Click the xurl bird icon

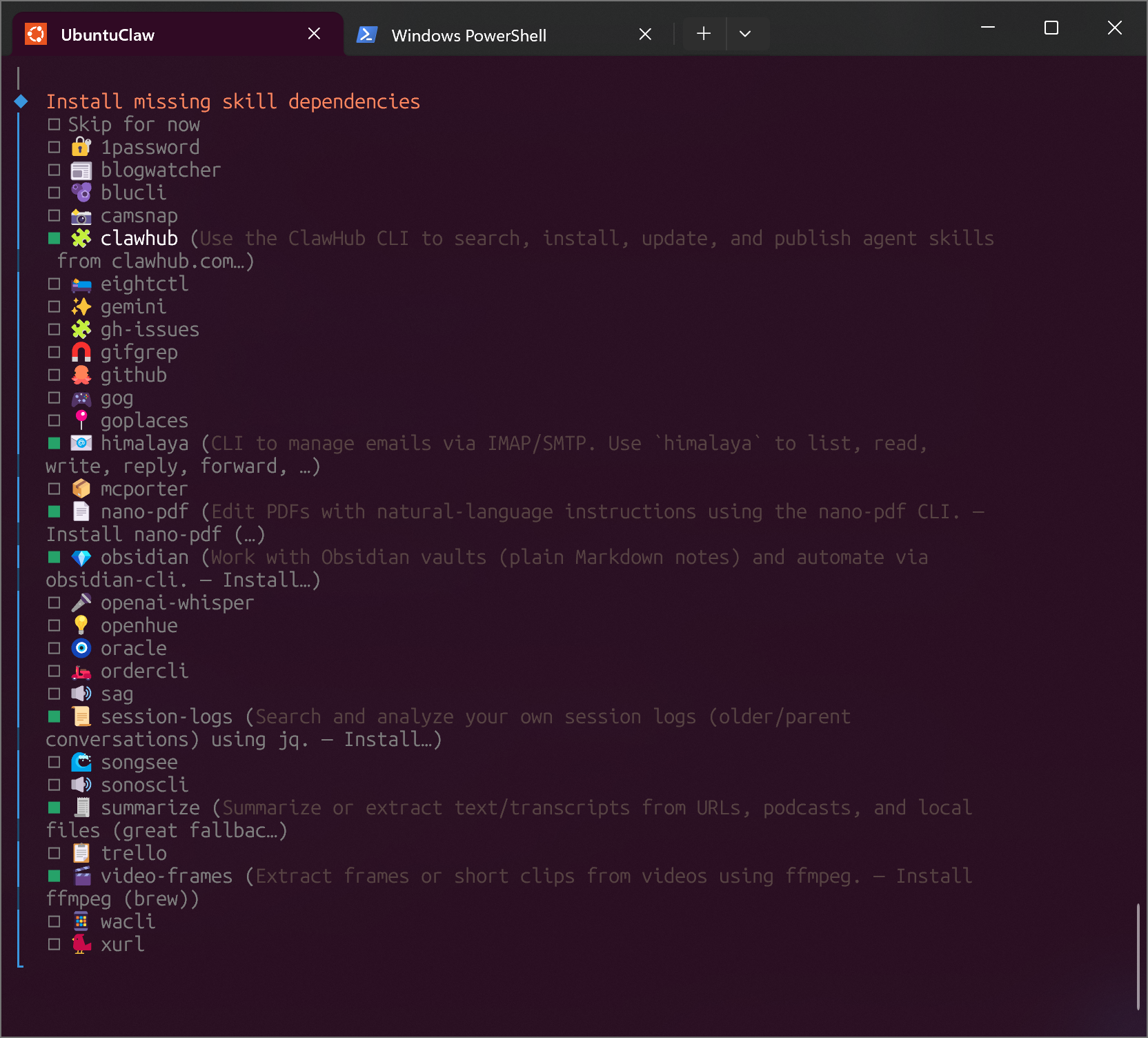pyautogui.click(x=81, y=944)
